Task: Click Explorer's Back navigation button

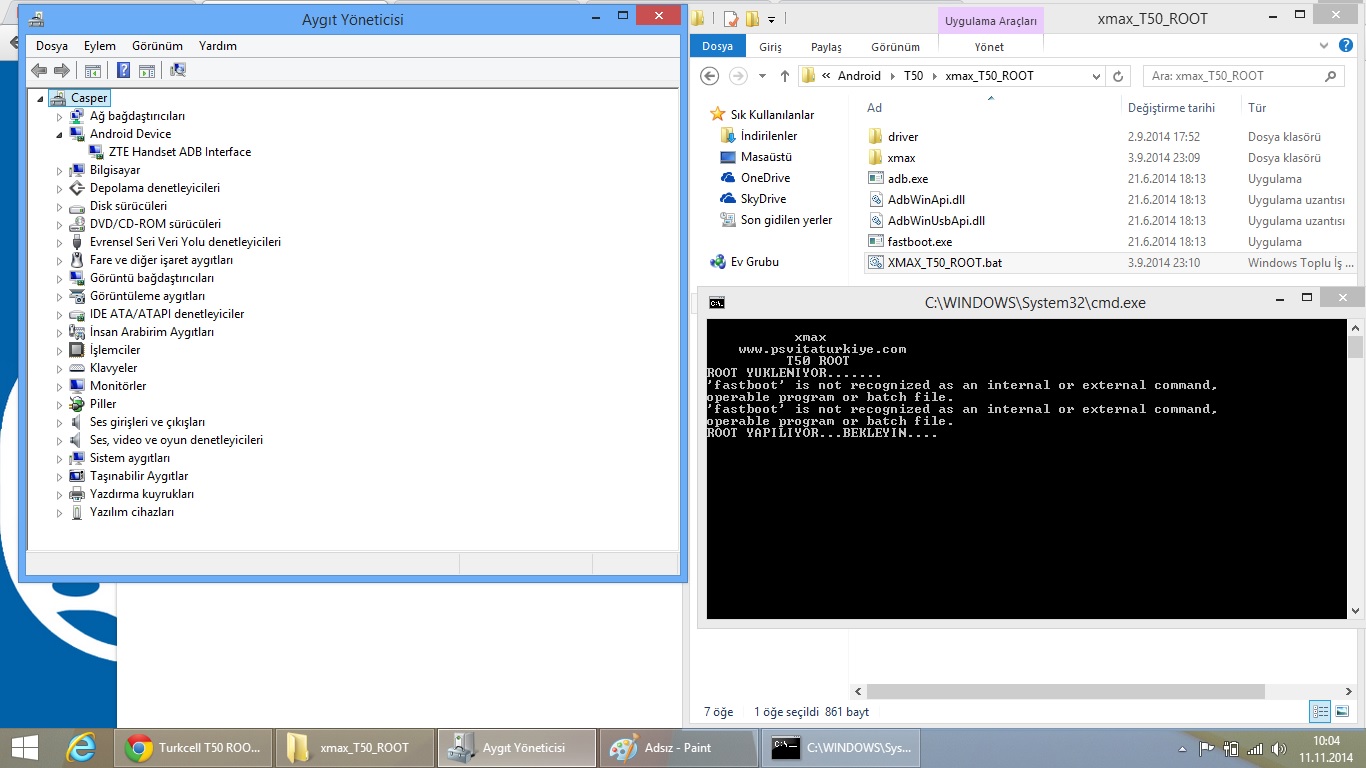Action: click(709, 76)
